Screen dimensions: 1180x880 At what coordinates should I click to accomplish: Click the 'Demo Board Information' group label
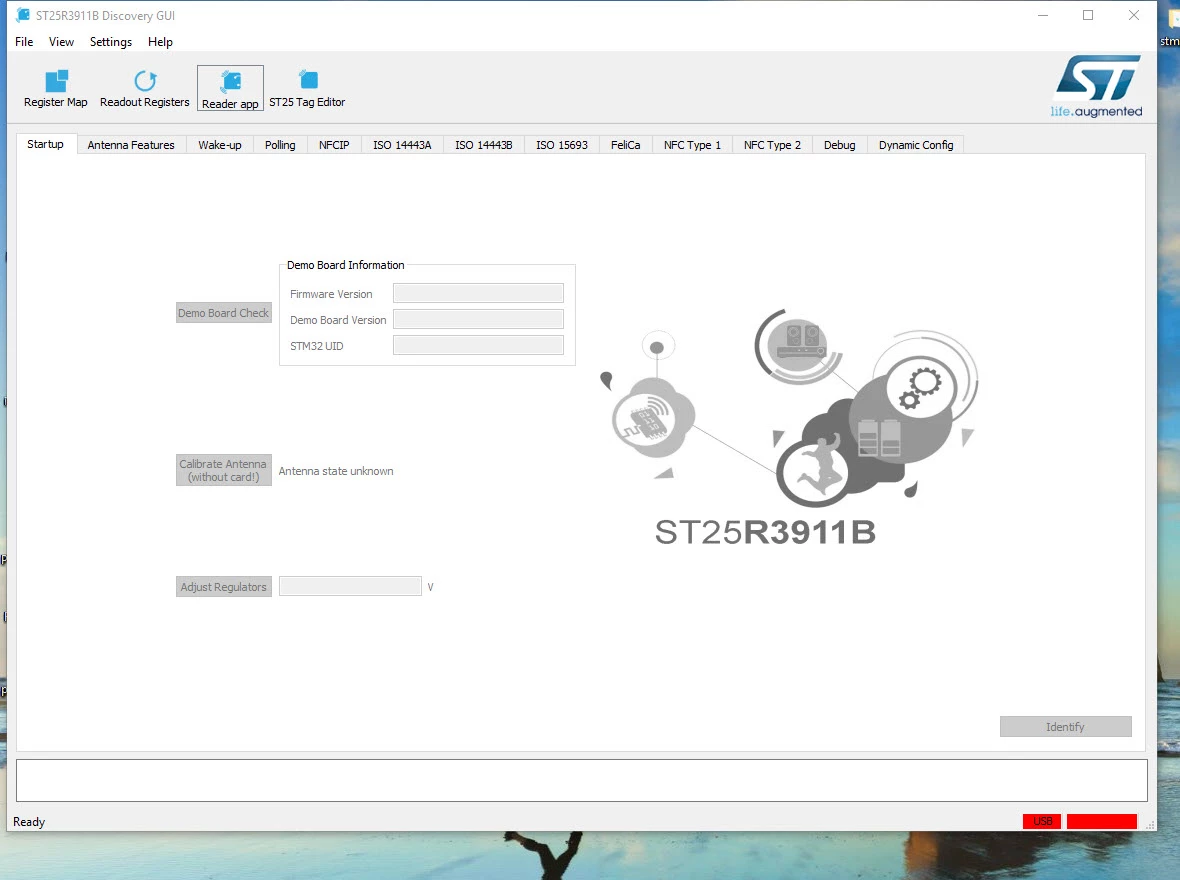click(x=345, y=265)
